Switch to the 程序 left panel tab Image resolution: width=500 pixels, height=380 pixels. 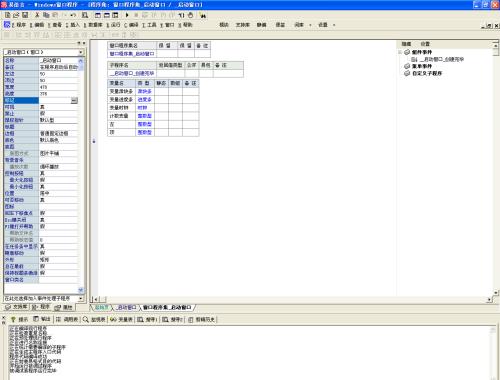tap(41, 307)
